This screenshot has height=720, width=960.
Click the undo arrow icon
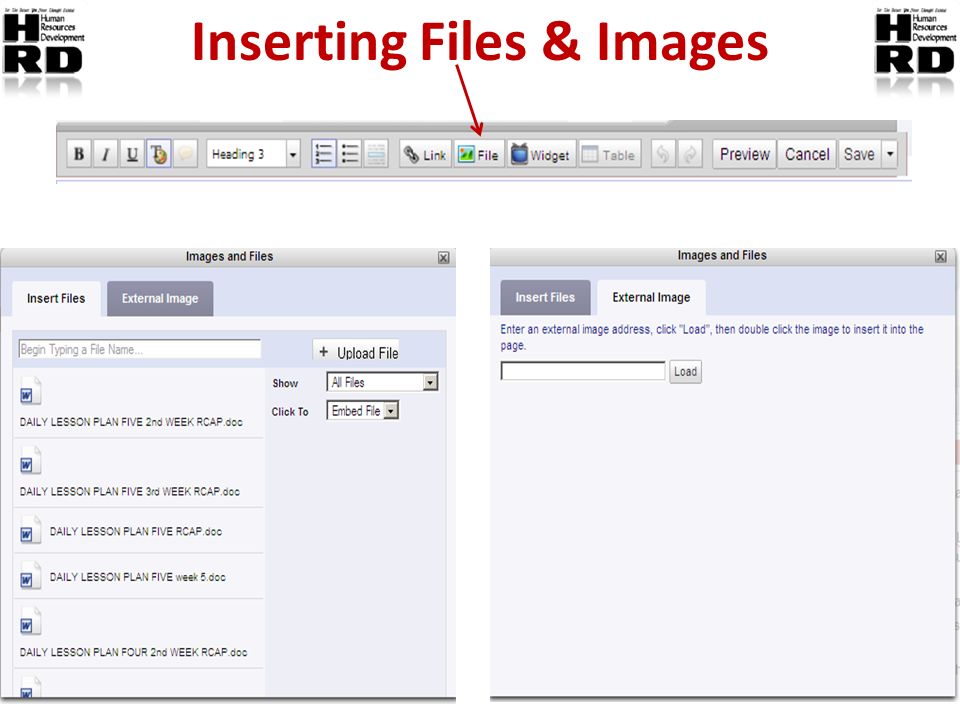click(662, 154)
